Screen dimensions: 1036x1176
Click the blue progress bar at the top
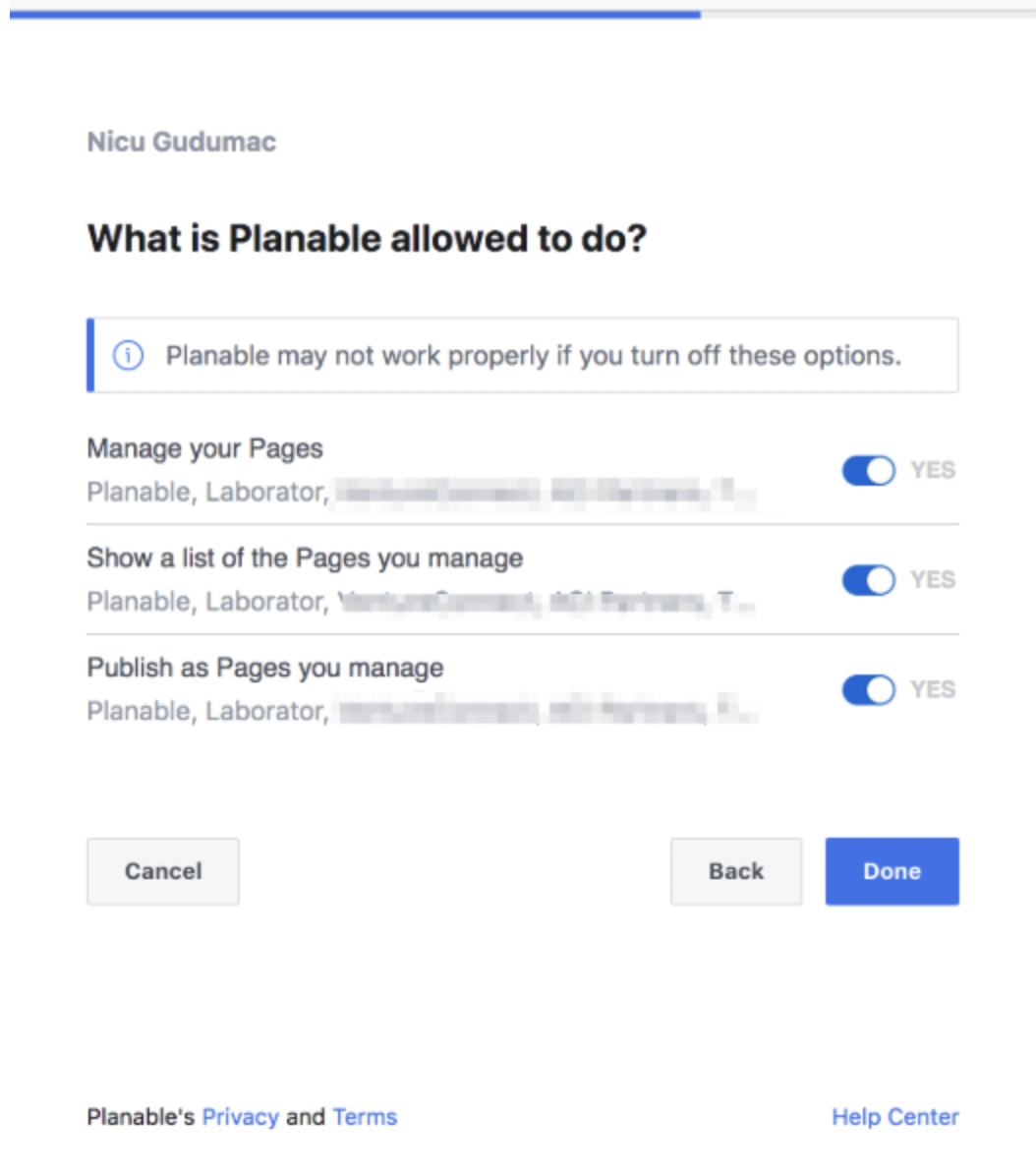tap(354, 14)
